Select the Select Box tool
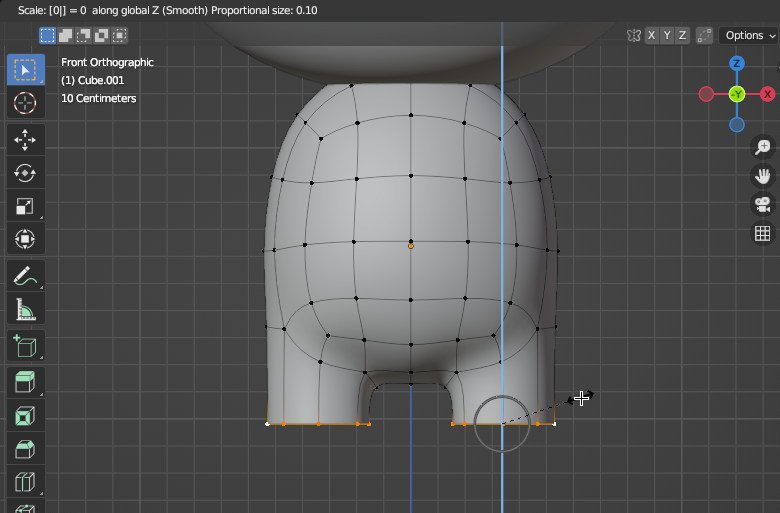The height and width of the screenshot is (513, 780). pyautogui.click(x=25, y=70)
